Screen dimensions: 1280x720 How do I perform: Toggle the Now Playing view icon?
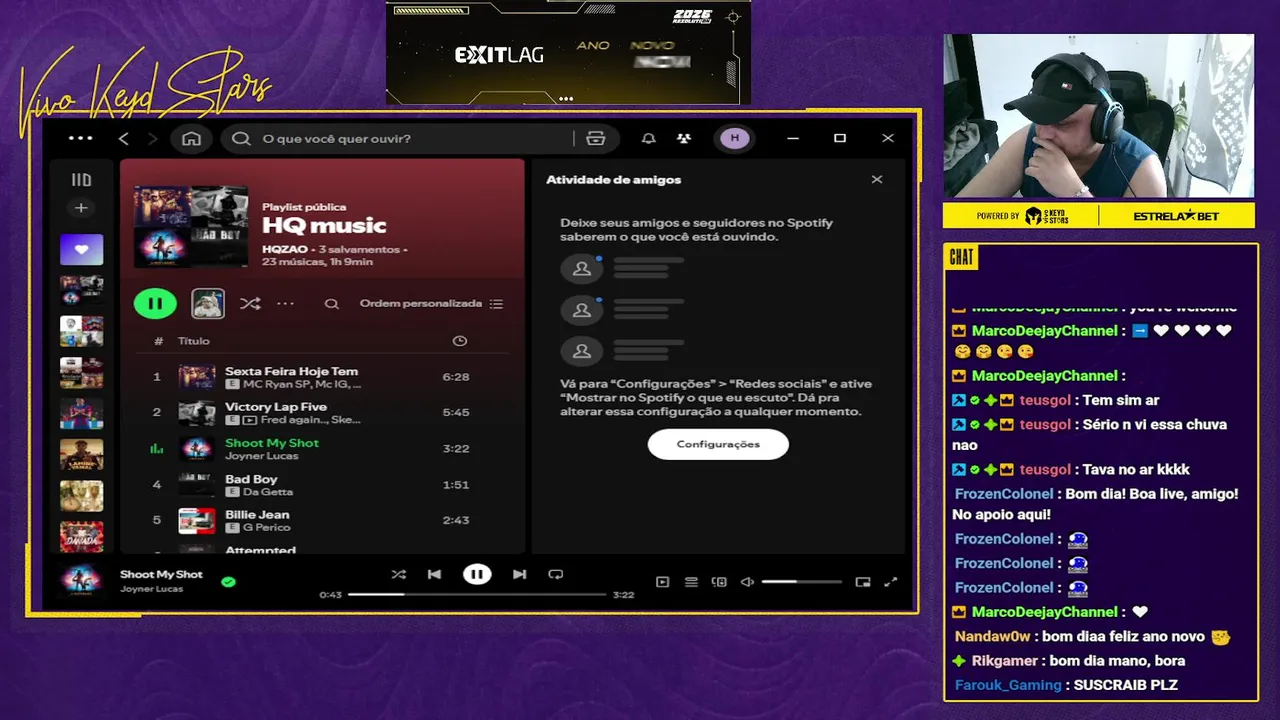pos(662,582)
